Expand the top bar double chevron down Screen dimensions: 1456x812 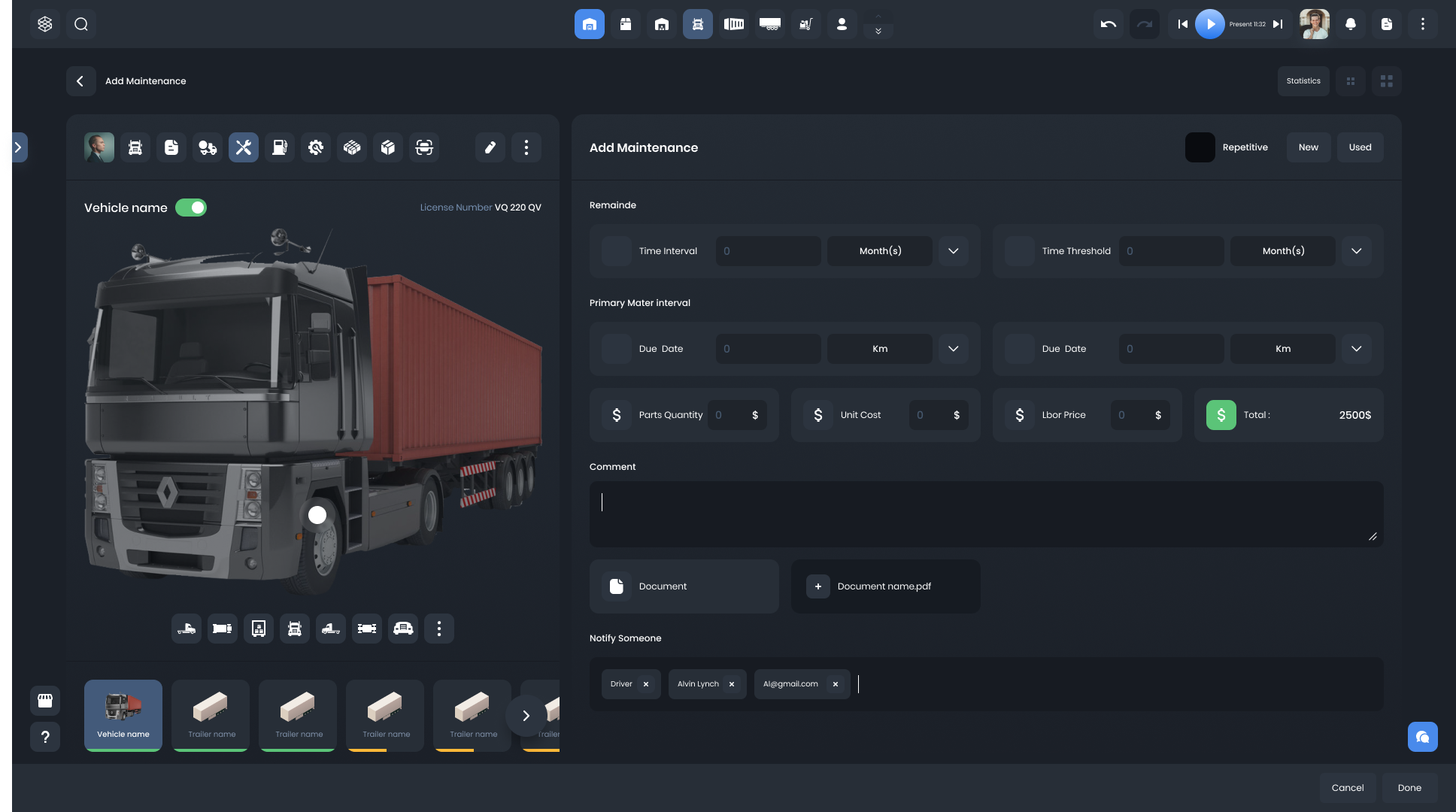click(x=878, y=31)
